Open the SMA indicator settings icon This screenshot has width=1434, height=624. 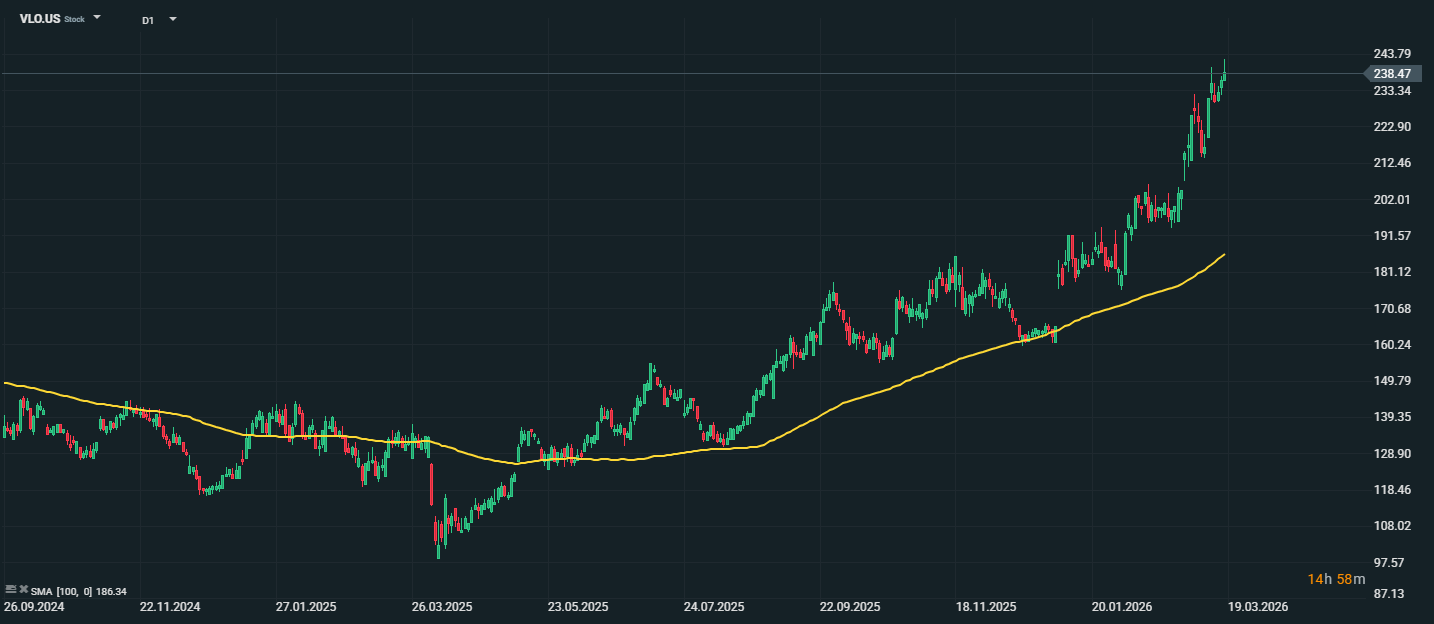[x=10, y=590]
